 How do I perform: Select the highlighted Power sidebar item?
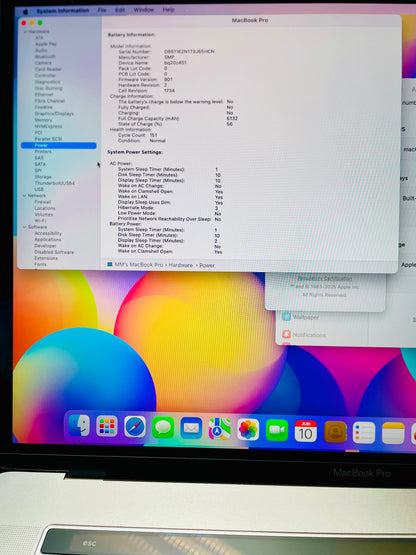[58, 145]
